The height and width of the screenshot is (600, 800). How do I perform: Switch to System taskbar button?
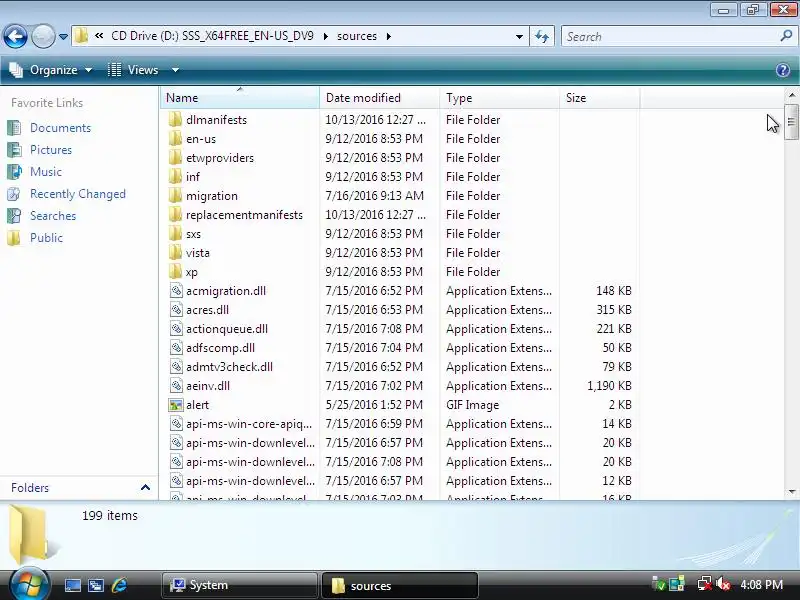point(240,585)
